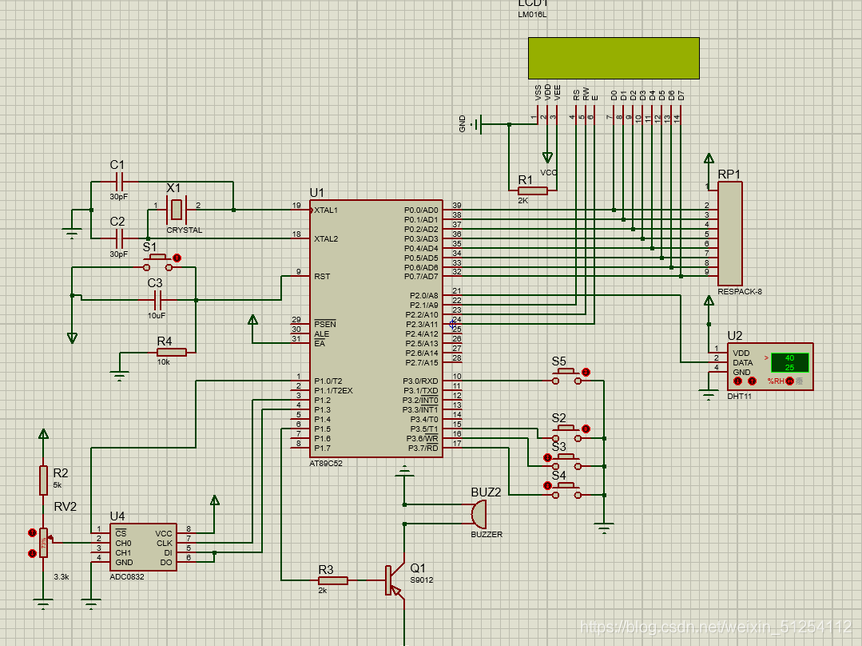The image size is (862, 646).
Task: Click the AT89C52 part name label
Action: [325, 463]
